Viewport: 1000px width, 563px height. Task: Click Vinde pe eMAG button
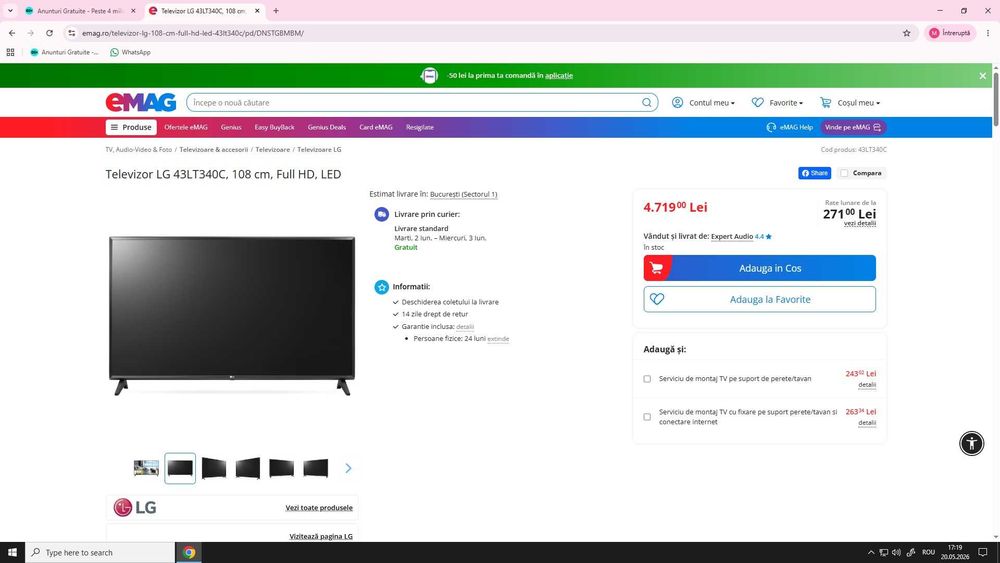853,127
